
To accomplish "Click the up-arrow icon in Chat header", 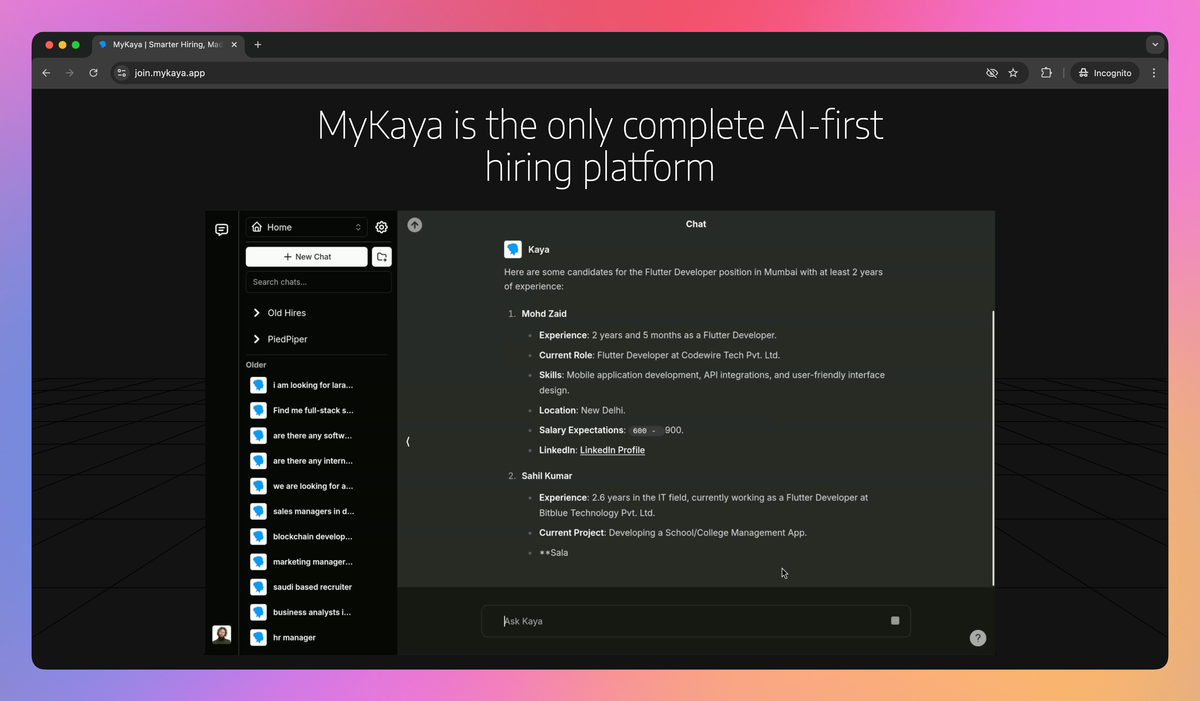I will [415, 225].
